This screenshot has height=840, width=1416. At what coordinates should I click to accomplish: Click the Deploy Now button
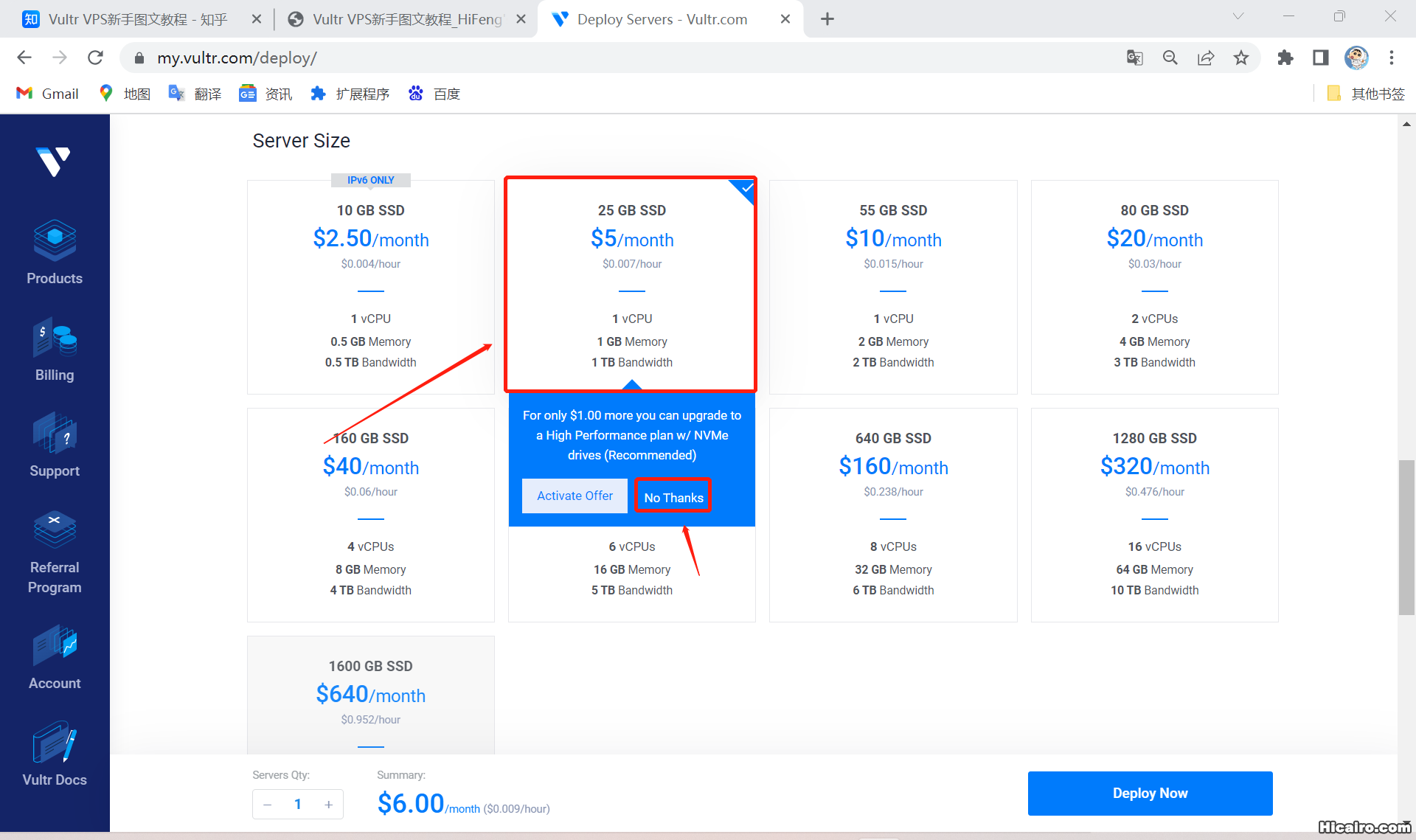[x=1149, y=794]
